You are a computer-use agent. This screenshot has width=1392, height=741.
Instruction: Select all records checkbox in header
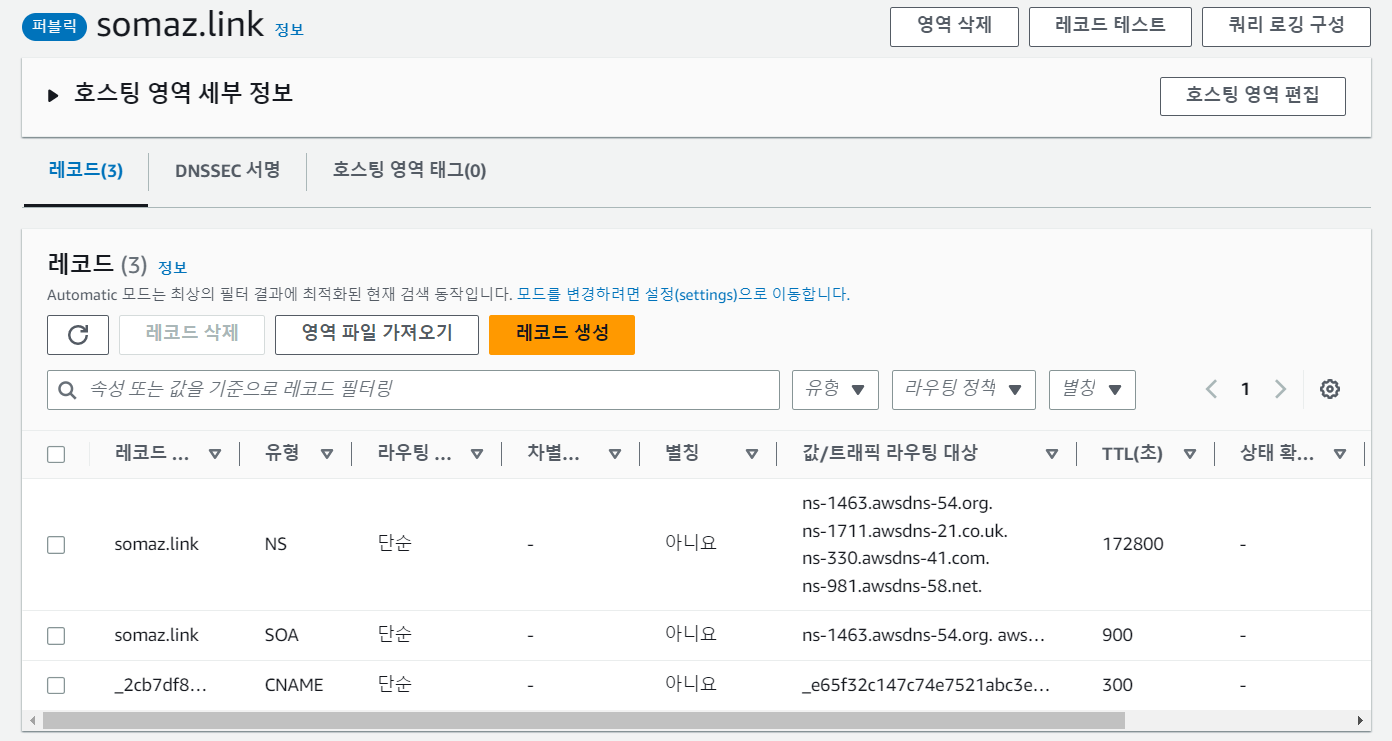click(56, 454)
